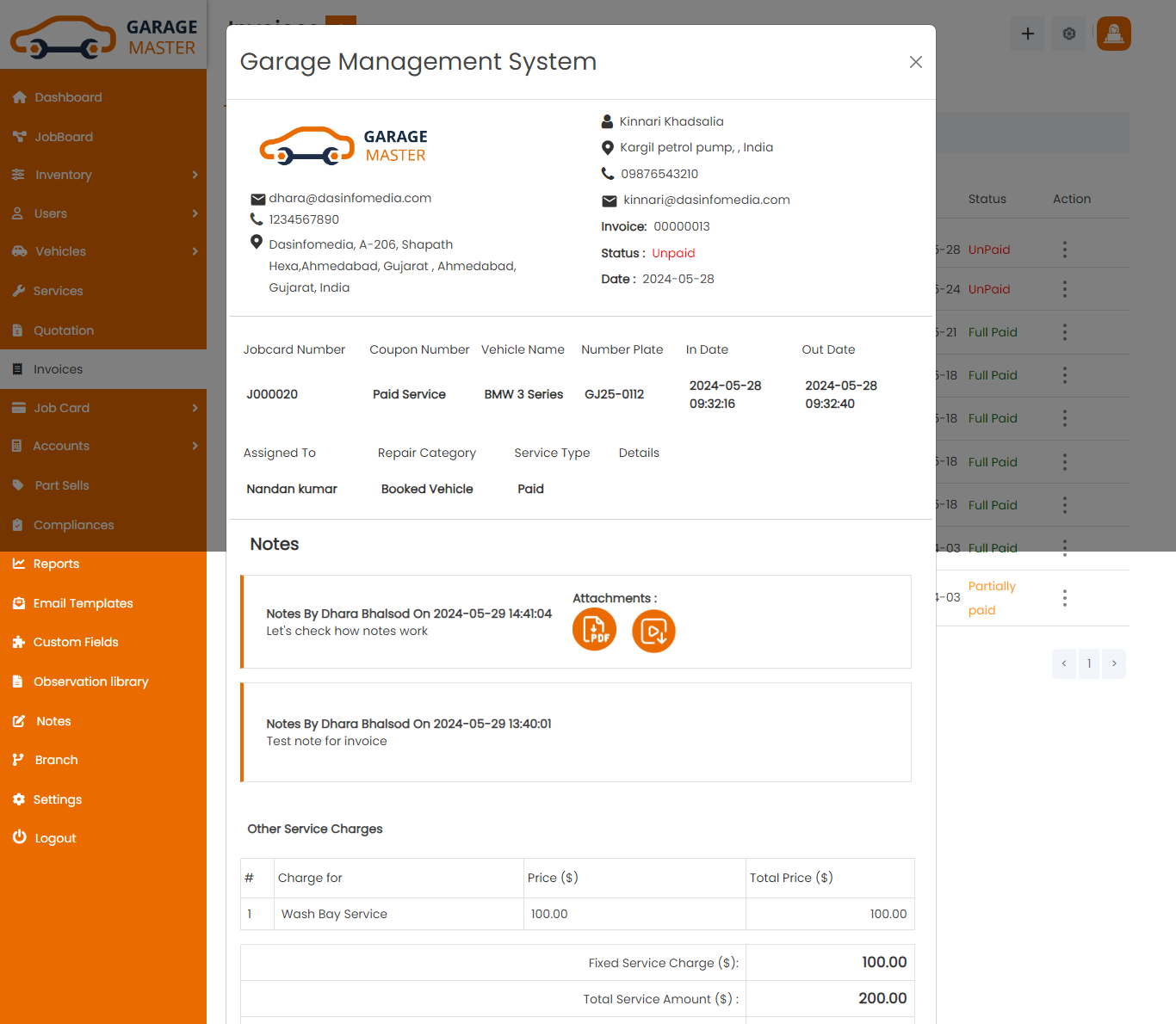Close the invoice details modal
Viewport: 1176px width, 1024px height.
915,62
